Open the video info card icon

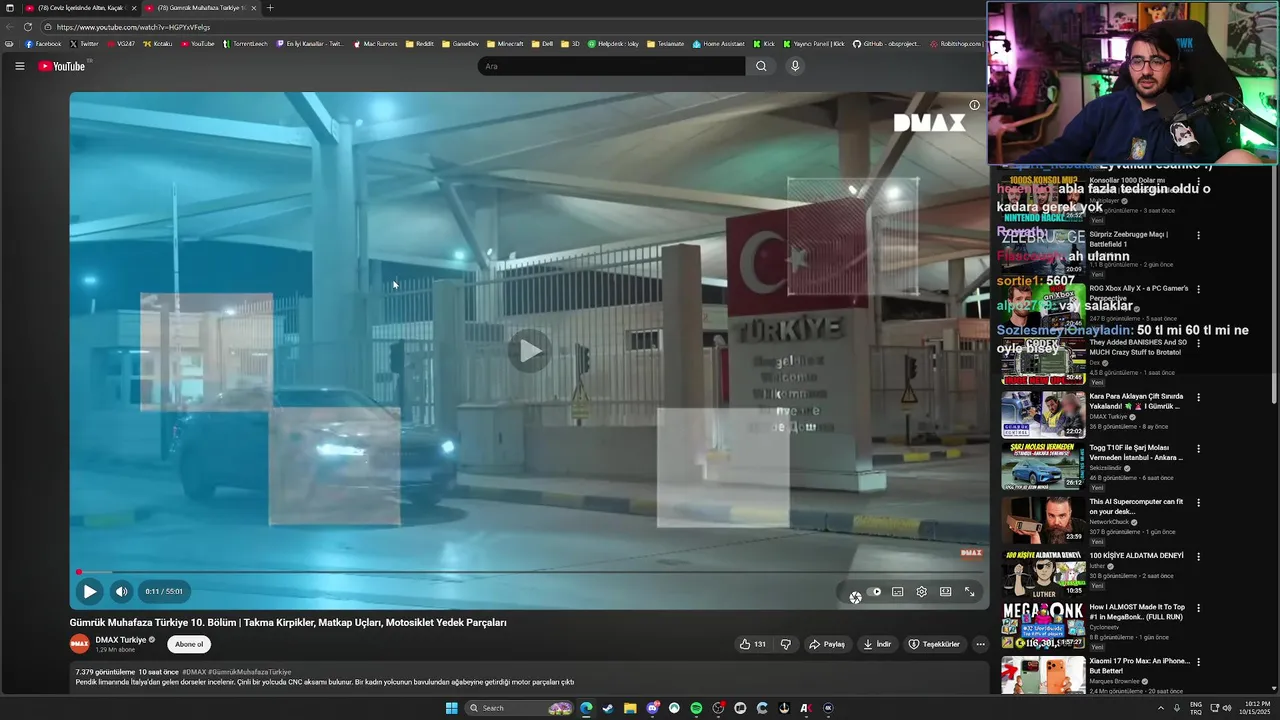pyautogui.click(x=974, y=105)
